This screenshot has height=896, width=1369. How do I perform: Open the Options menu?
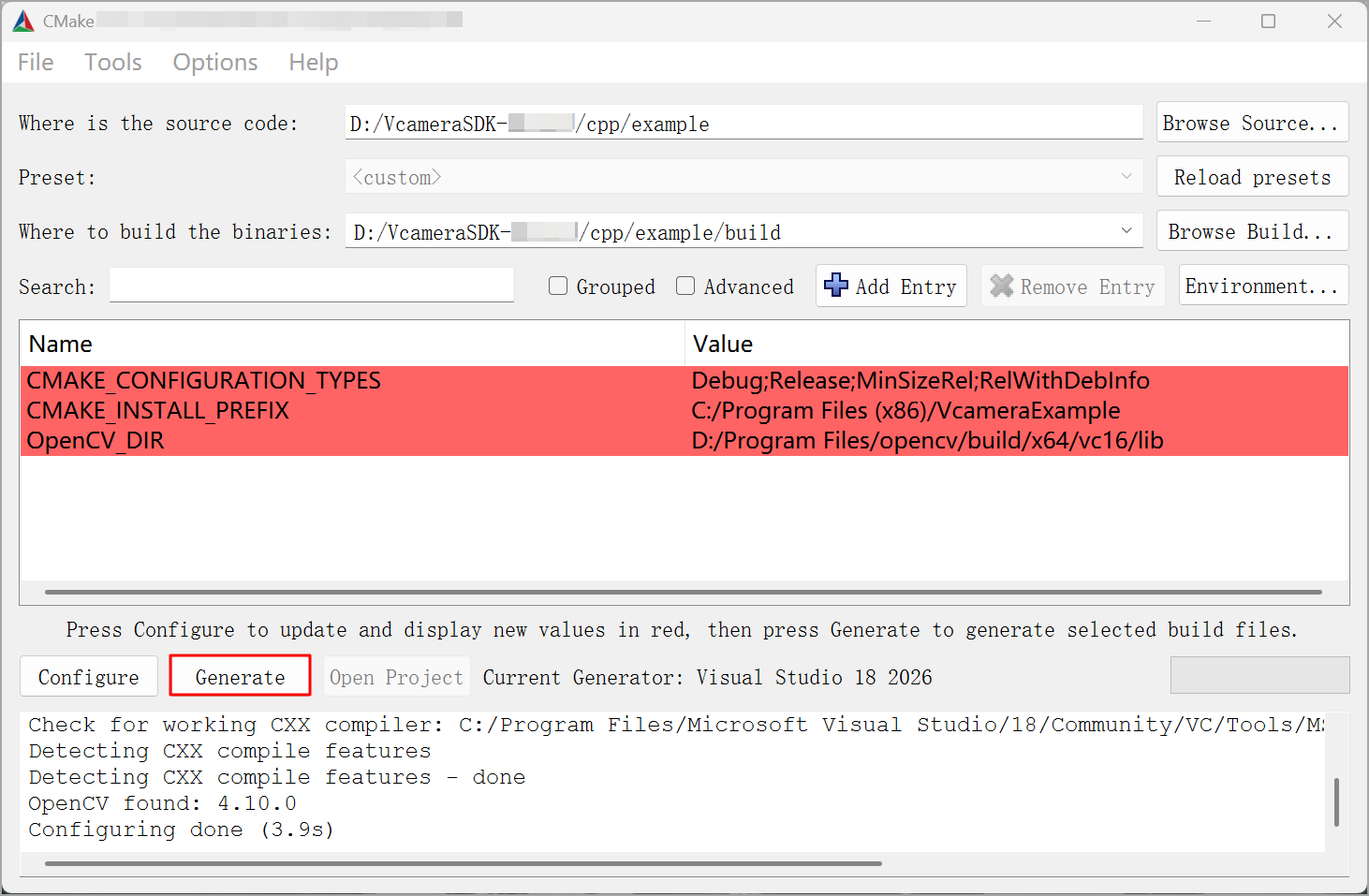(x=215, y=63)
